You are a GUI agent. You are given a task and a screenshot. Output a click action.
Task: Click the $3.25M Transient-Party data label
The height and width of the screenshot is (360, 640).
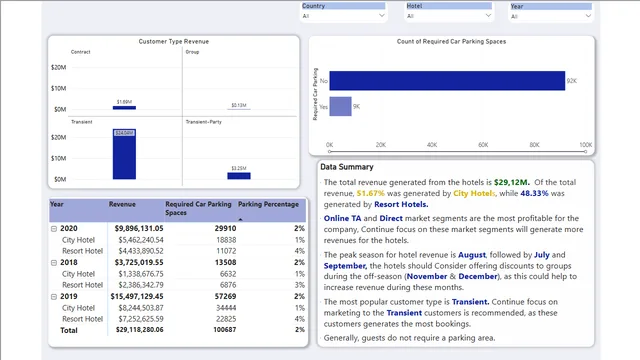pos(239,168)
